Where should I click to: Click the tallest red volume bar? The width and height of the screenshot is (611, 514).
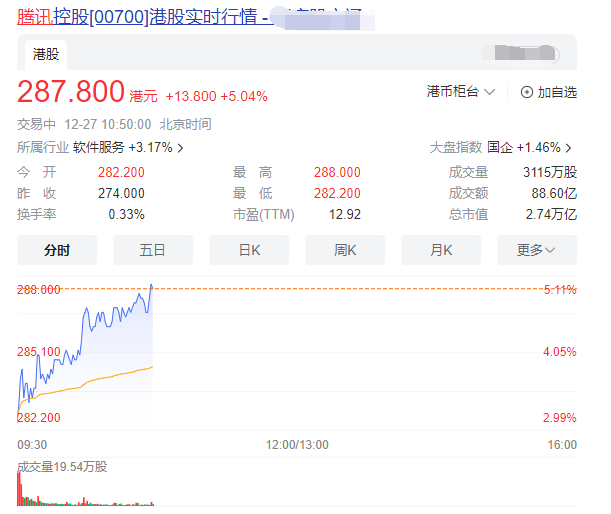coord(18,489)
